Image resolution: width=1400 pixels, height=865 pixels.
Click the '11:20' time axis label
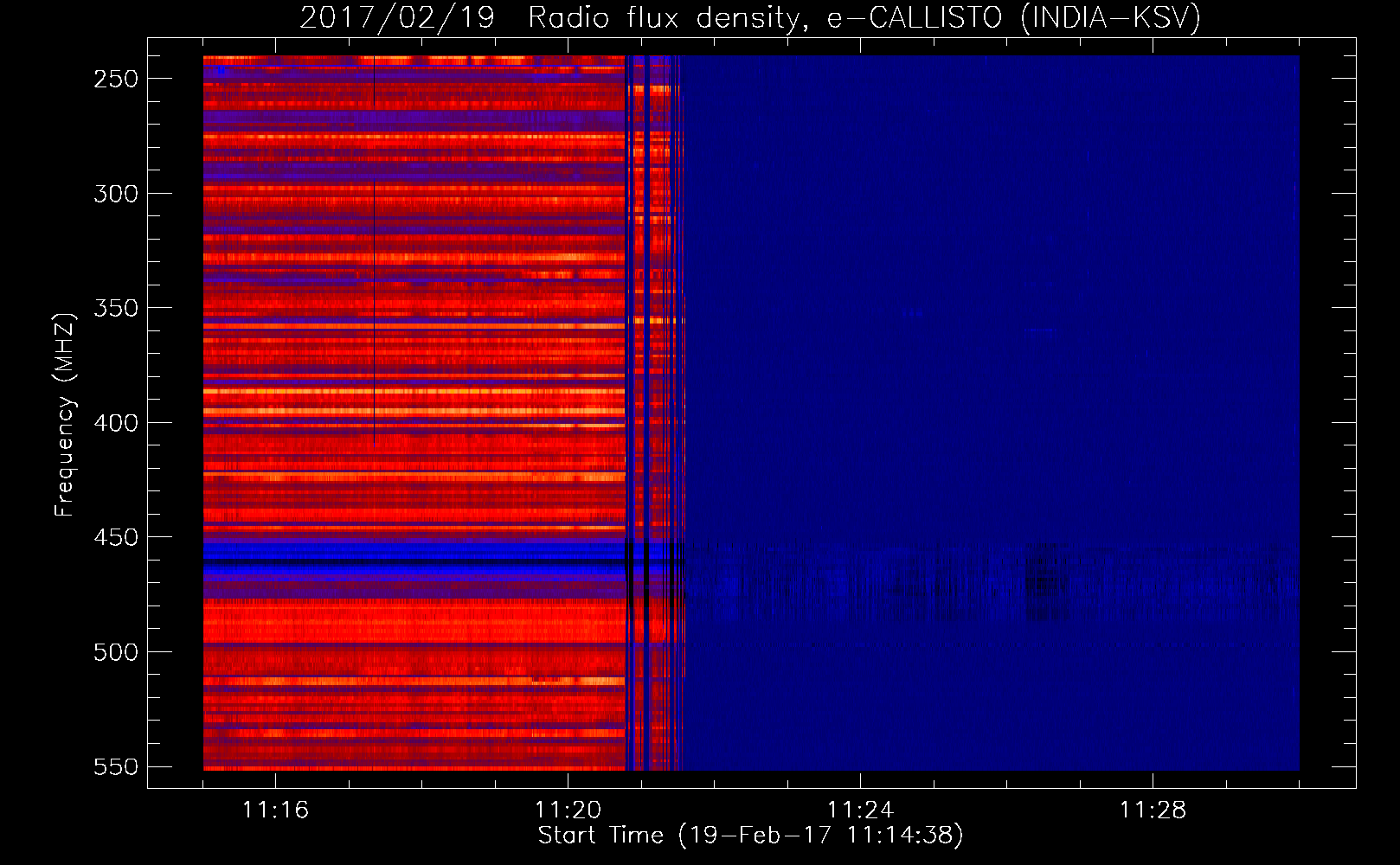point(568,811)
